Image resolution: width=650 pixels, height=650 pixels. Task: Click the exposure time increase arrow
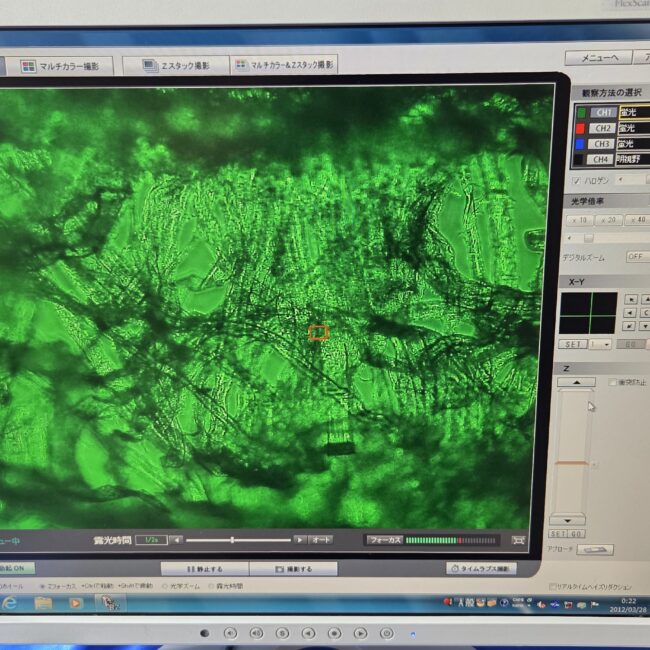tap(298, 540)
